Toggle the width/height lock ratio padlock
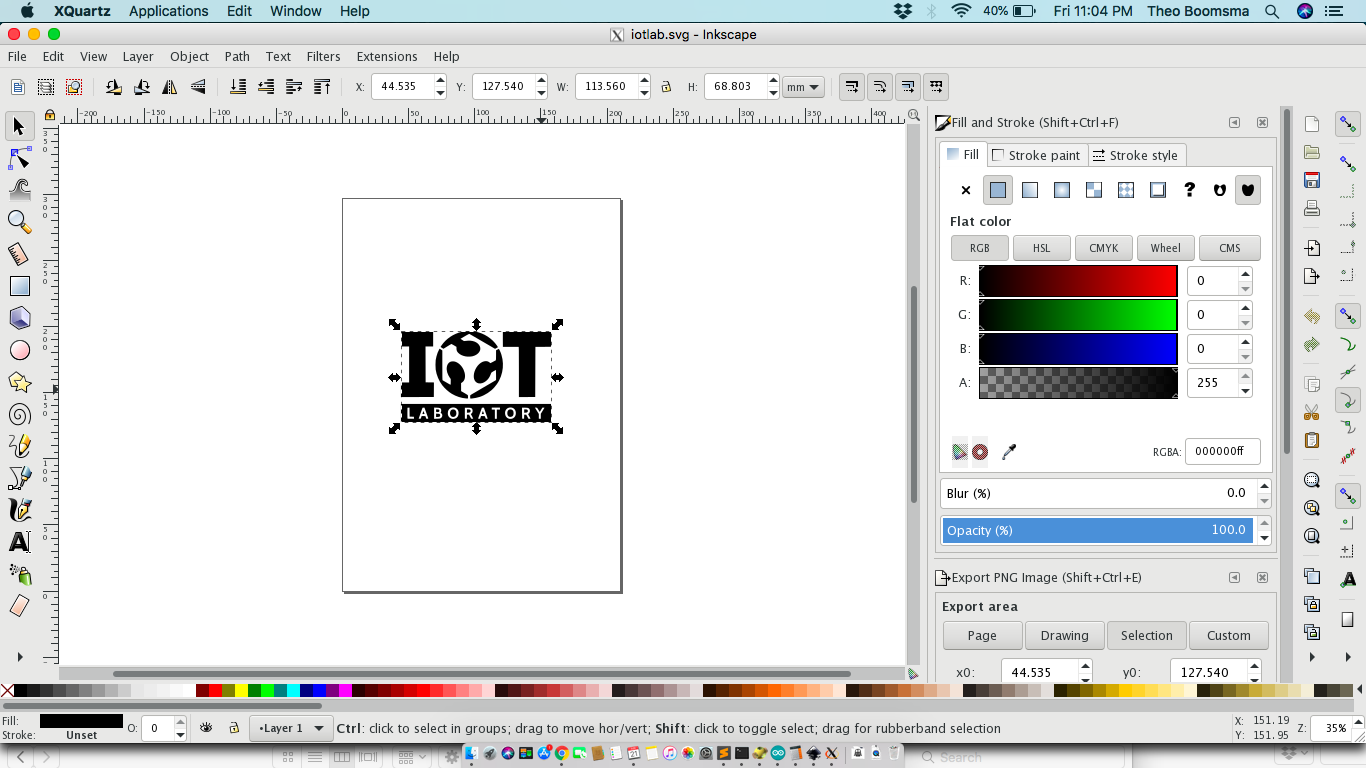This screenshot has width=1366, height=768. (x=666, y=86)
